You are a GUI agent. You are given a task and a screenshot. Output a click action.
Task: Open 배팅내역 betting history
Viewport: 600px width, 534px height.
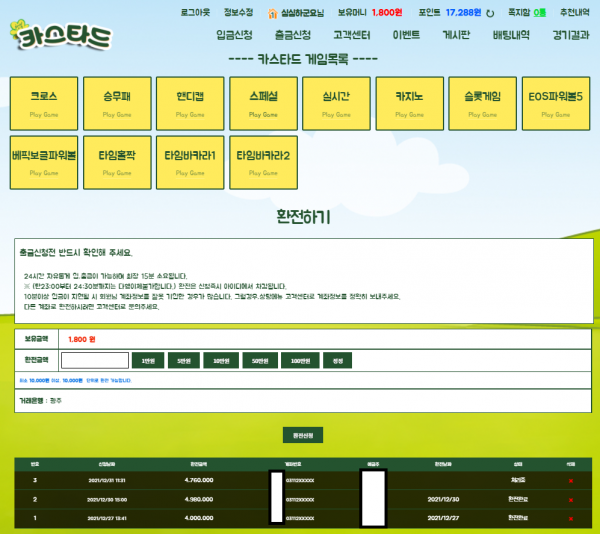pyautogui.click(x=511, y=35)
